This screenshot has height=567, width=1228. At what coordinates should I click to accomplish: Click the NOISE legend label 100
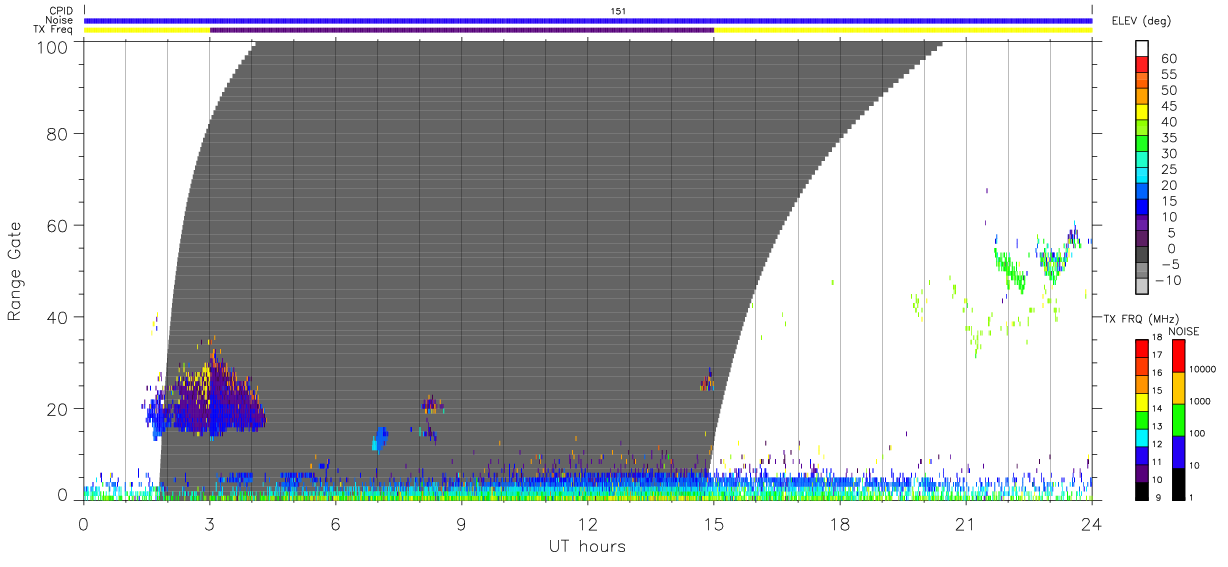pyautogui.click(x=1199, y=433)
